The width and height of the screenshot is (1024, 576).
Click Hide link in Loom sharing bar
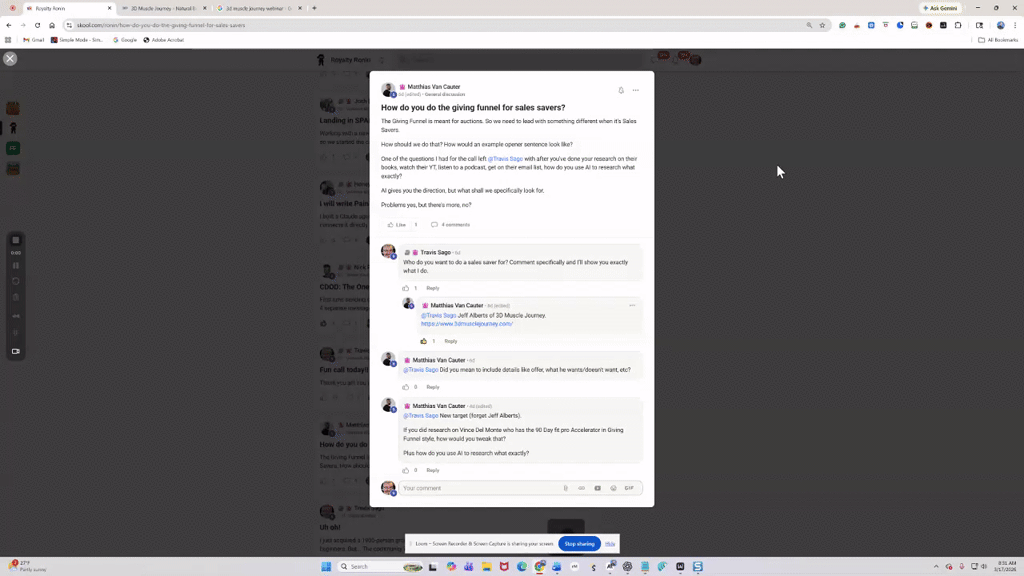pos(610,543)
